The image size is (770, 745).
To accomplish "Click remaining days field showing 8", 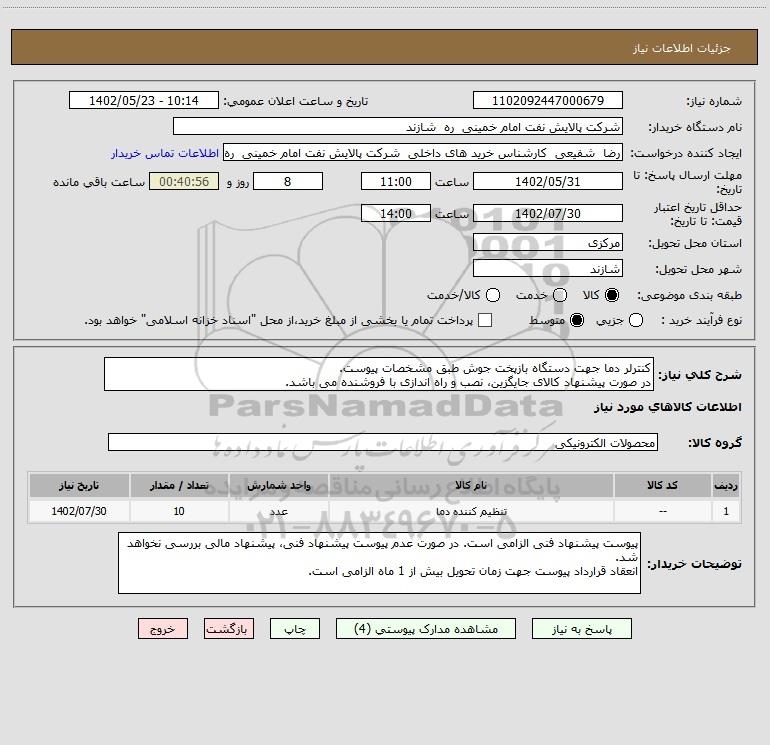I will tap(288, 181).
